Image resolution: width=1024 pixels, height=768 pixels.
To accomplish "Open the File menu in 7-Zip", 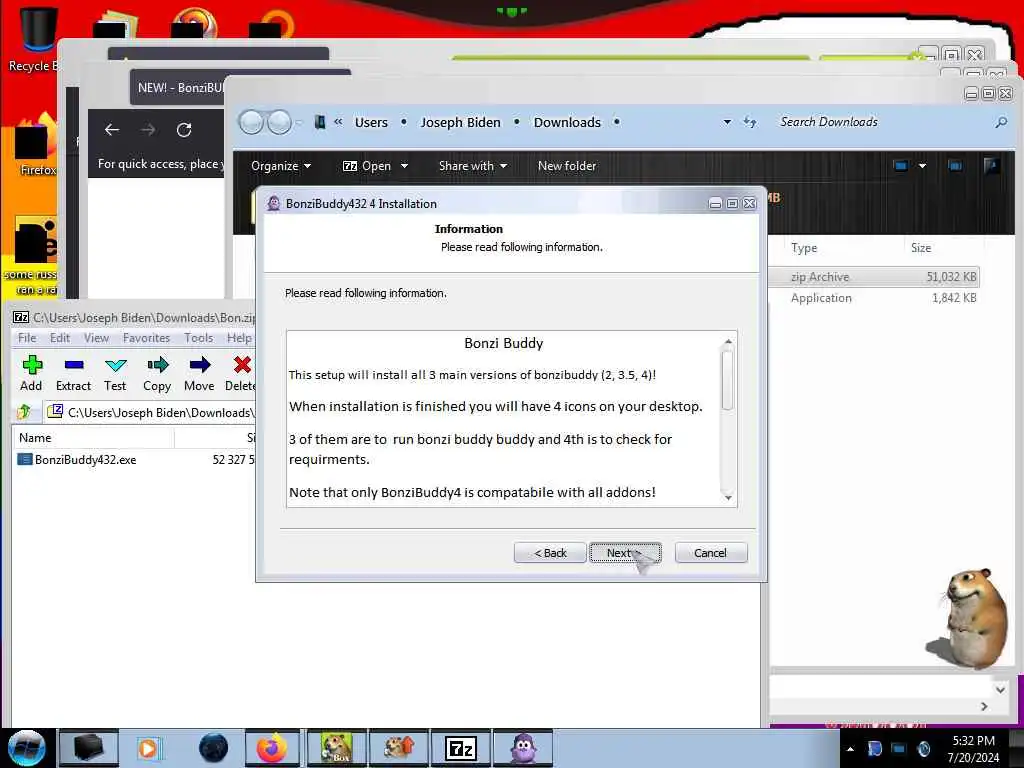I will [27, 338].
